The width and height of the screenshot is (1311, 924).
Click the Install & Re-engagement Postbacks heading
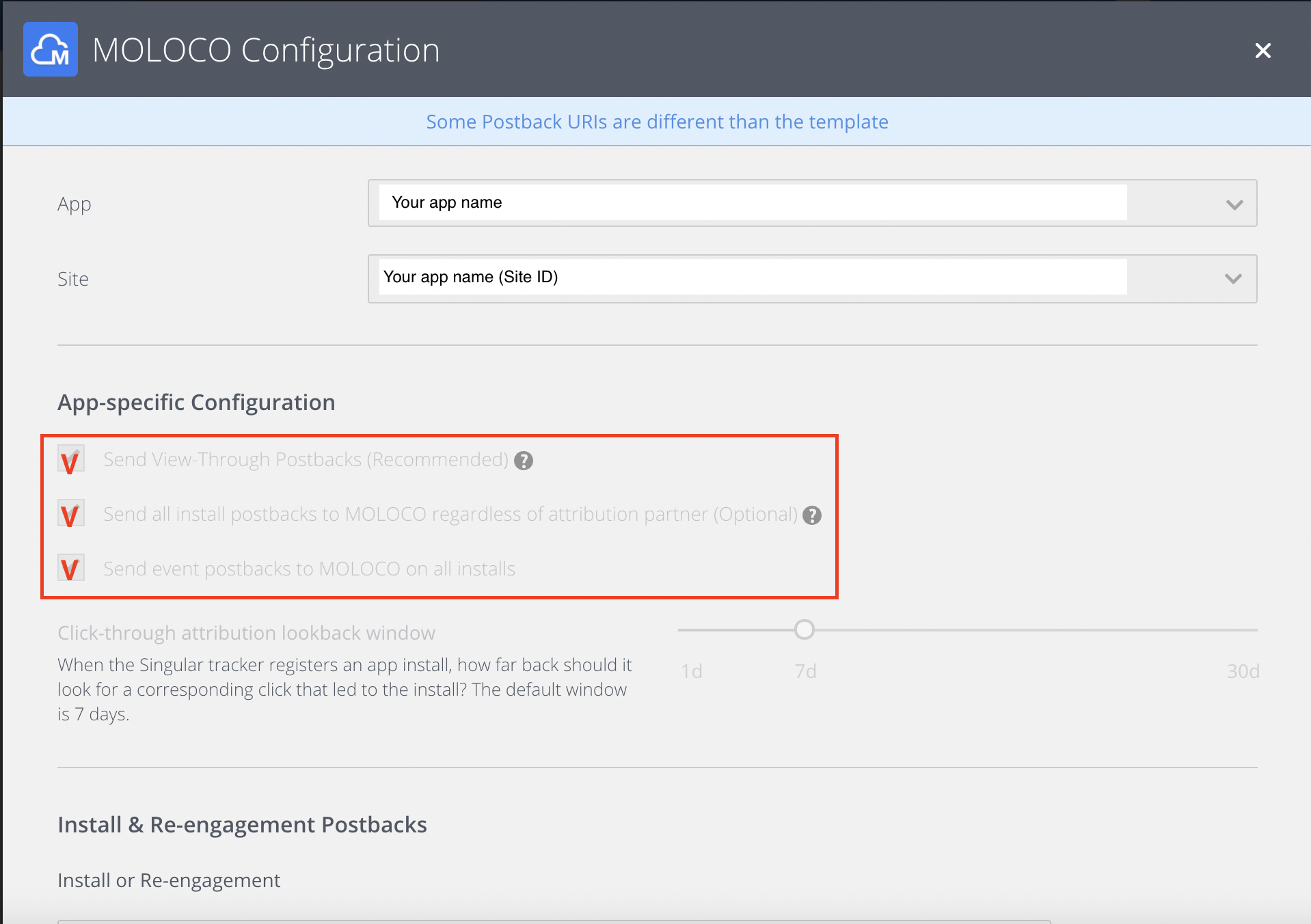click(x=242, y=825)
